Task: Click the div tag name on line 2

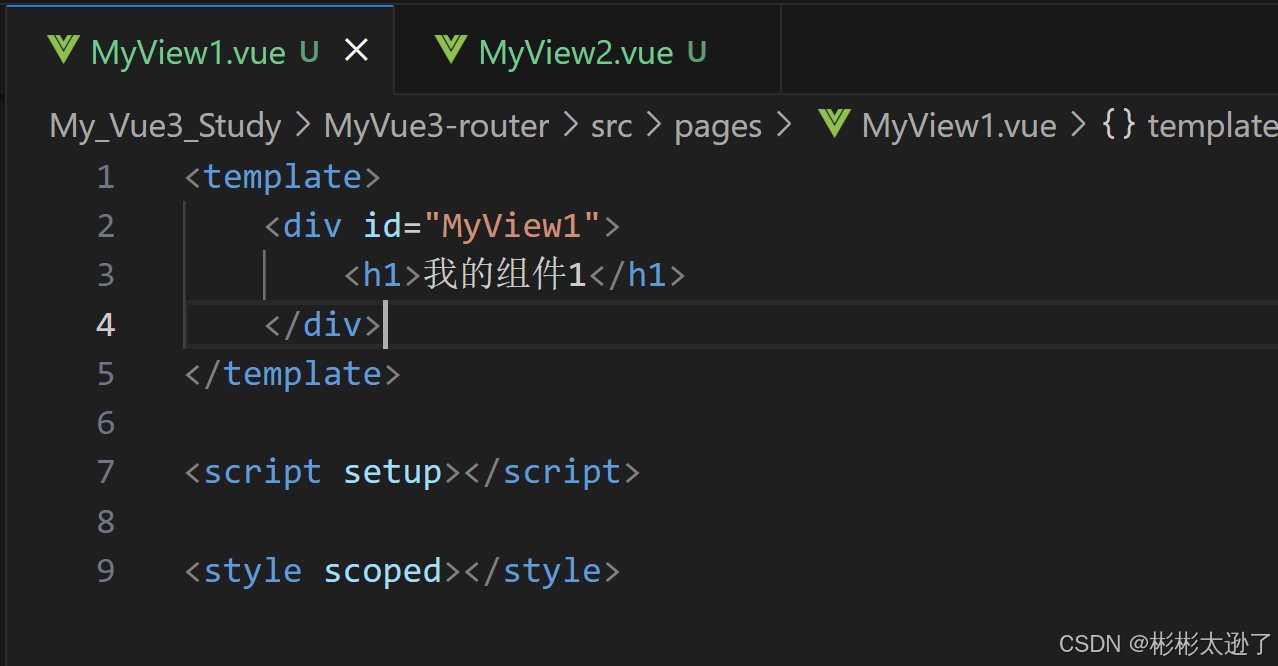Action: point(312,226)
